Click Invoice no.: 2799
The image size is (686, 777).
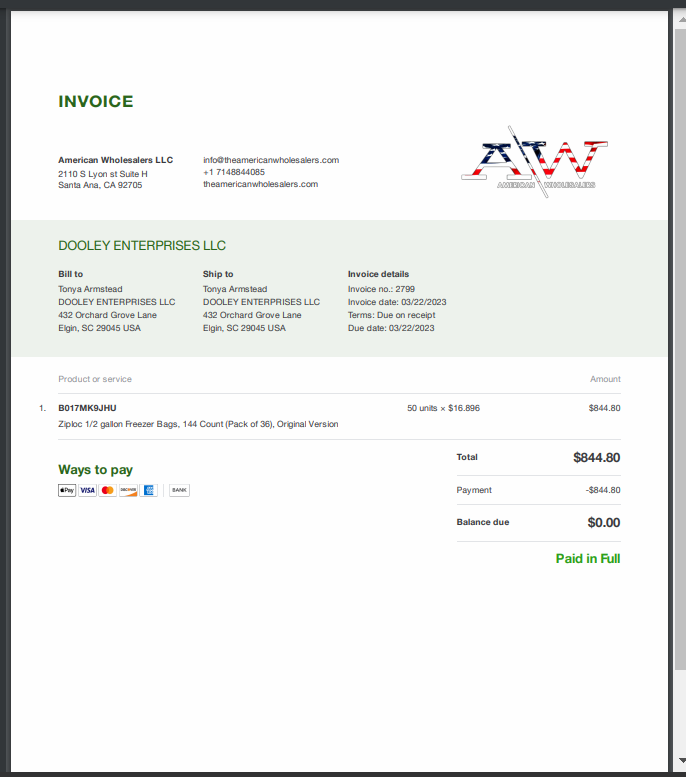pyautogui.click(x=382, y=289)
